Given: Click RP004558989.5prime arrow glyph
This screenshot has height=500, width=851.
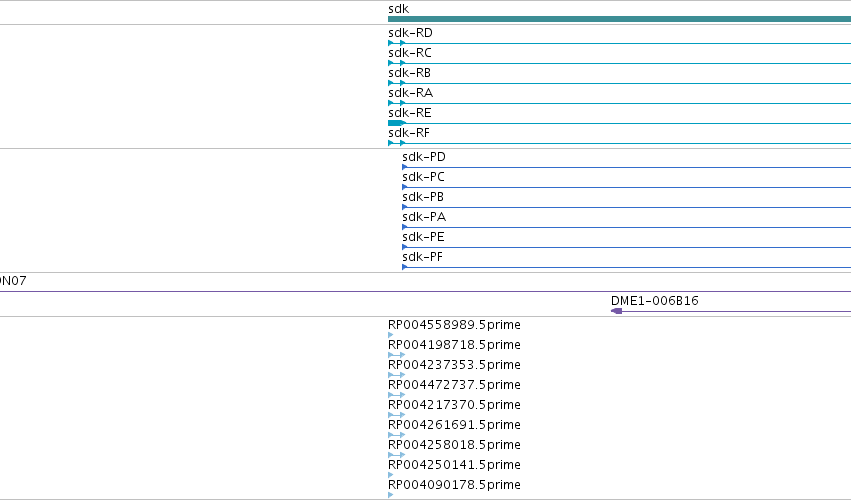Looking at the screenshot, I should coord(391,335).
